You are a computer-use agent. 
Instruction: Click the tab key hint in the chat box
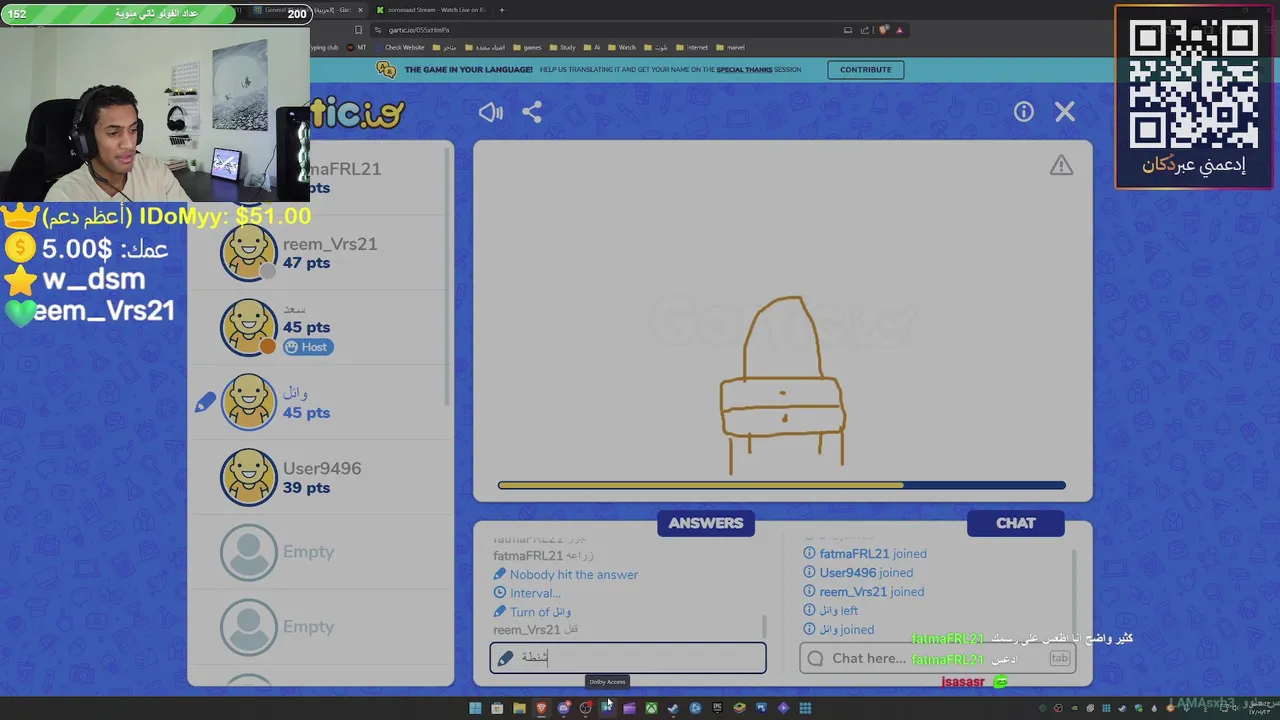[1059, 658]
